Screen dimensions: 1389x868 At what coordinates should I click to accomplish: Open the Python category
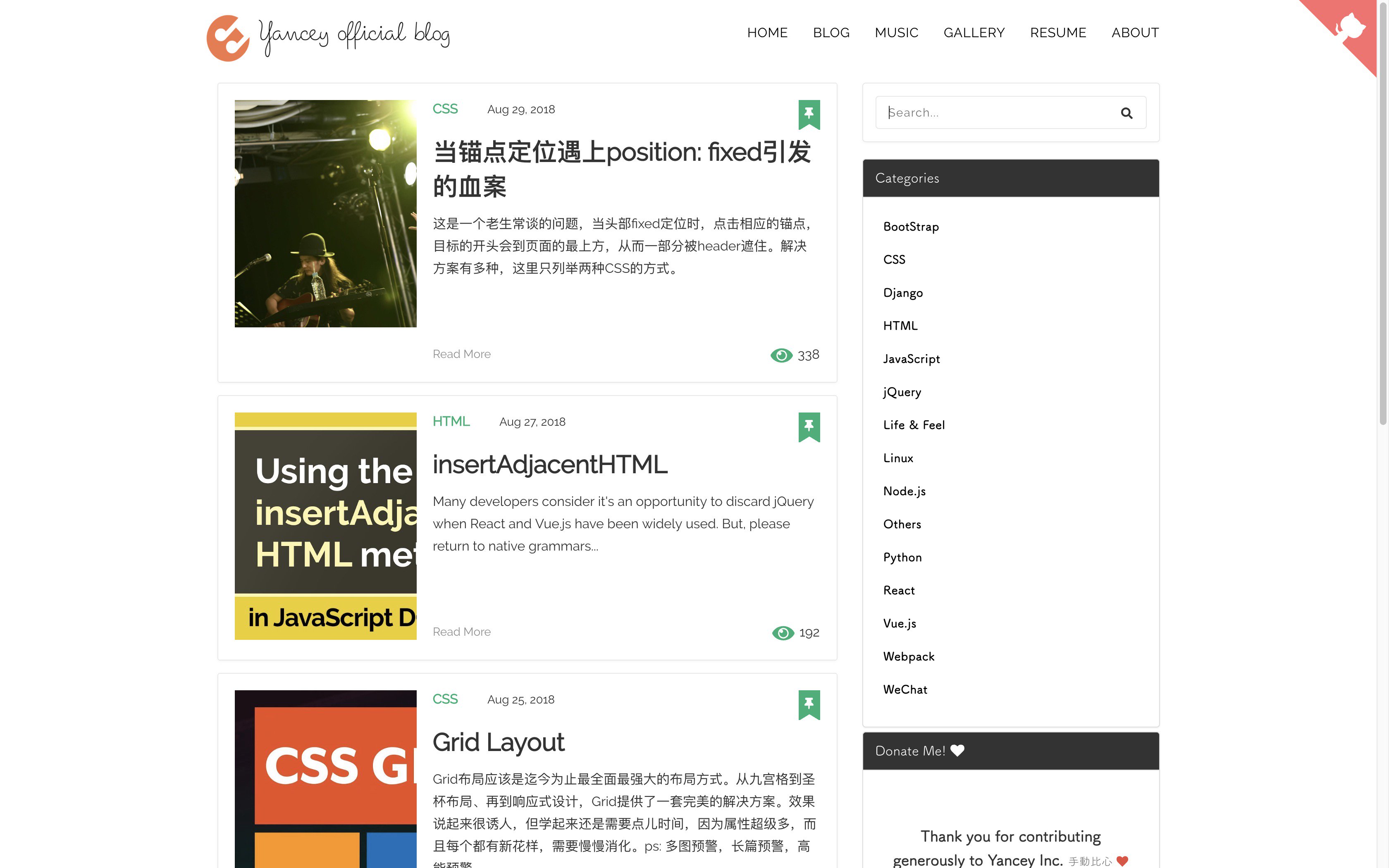point(902,558)
